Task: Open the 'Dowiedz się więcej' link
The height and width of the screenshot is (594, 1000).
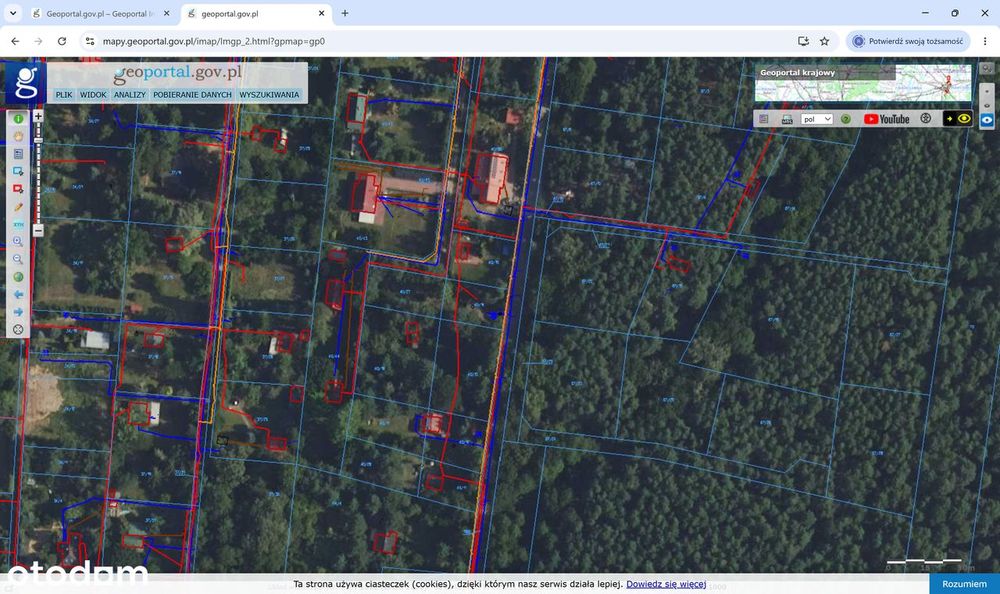Action: tap(666, 584)
